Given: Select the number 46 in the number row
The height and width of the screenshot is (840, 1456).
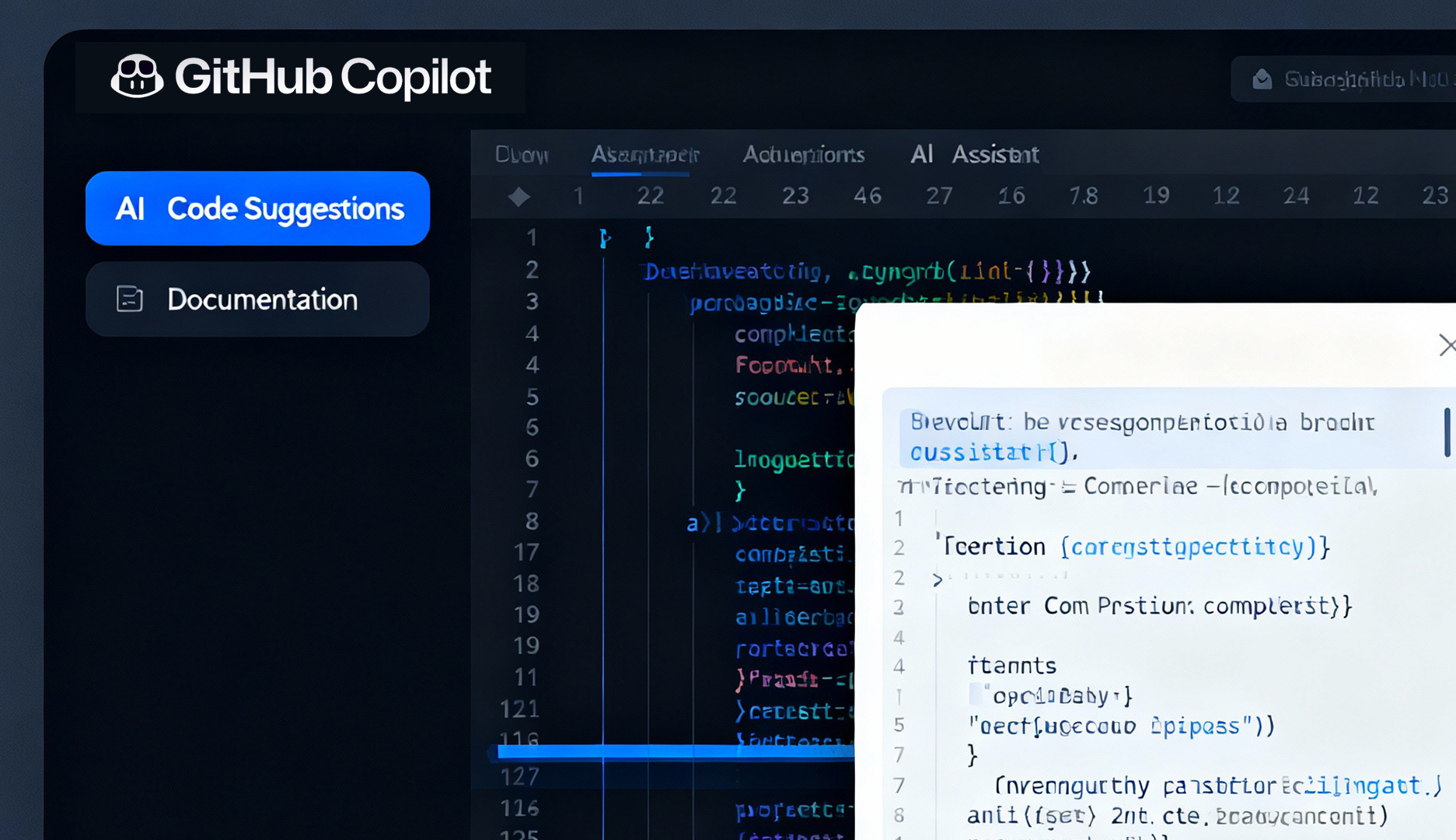Looking at the screenshot, I should pyautogui.click(x=868, y=196).
